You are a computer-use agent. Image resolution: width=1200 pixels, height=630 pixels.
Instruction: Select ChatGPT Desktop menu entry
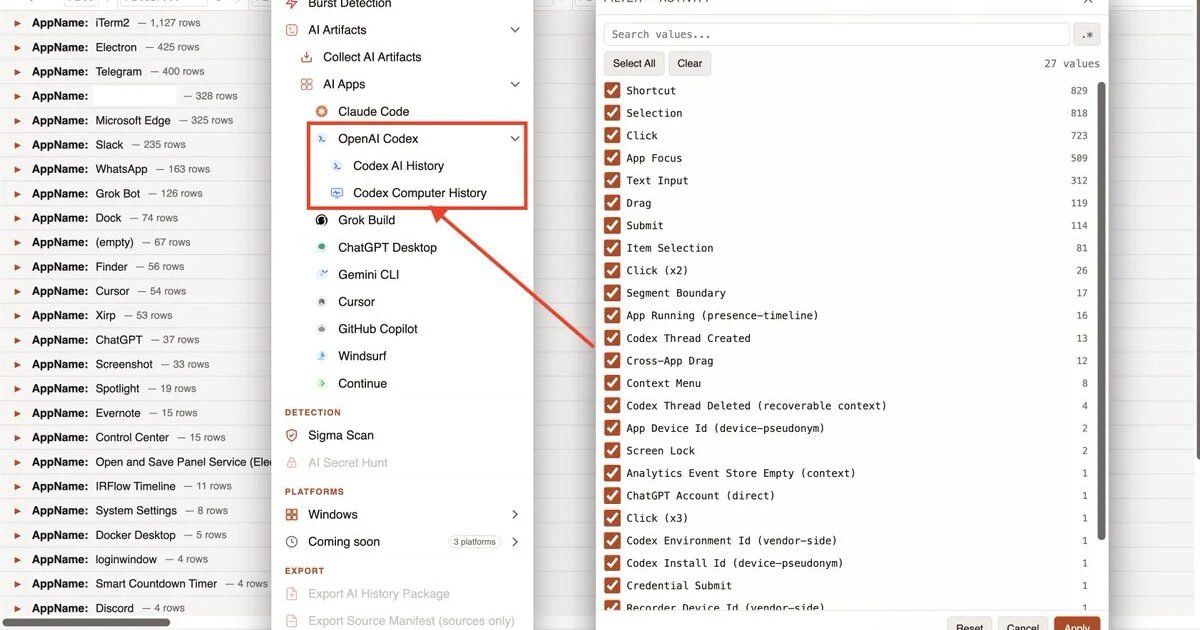click(x=387, y=247)
